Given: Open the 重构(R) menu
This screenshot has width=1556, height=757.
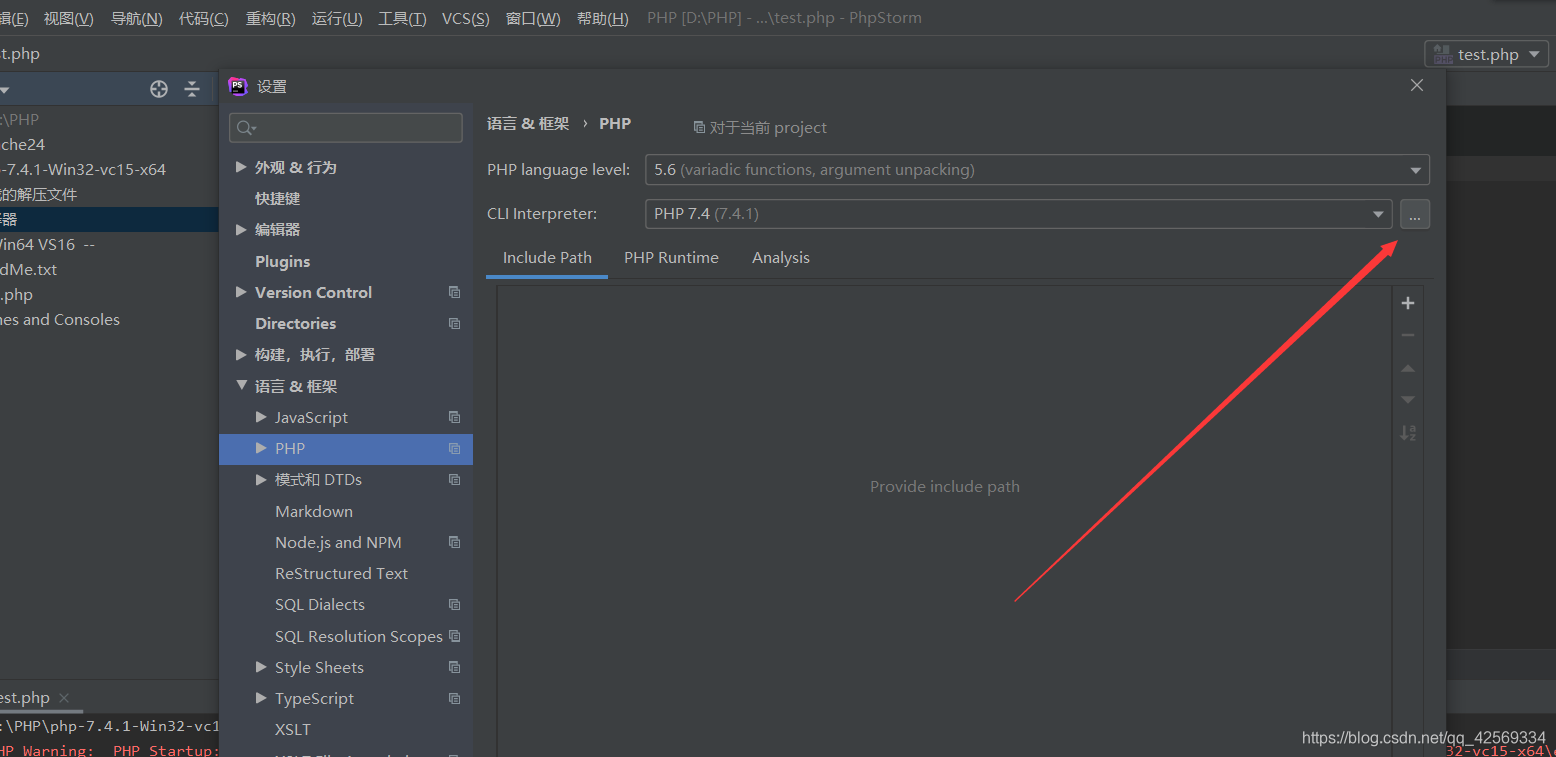Looking at the screenshot, I should point(270,18).
